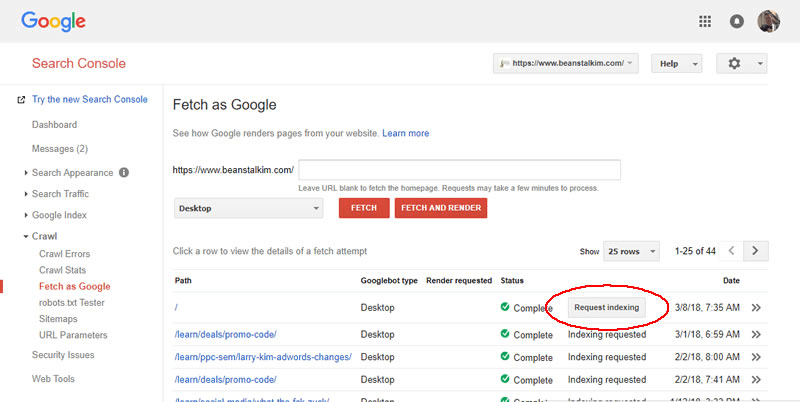Select Crawl Errors in sidebar
800x402 pixels.
(64, 254)
